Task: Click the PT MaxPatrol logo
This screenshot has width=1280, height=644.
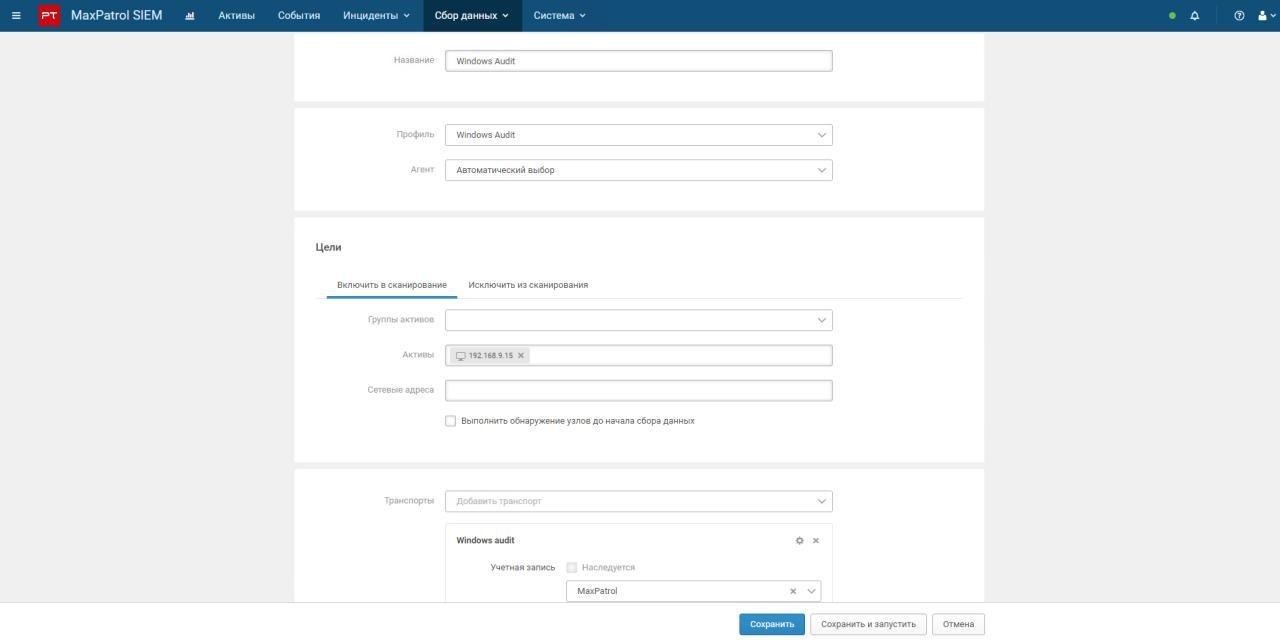Action: (x=49, y=16)
